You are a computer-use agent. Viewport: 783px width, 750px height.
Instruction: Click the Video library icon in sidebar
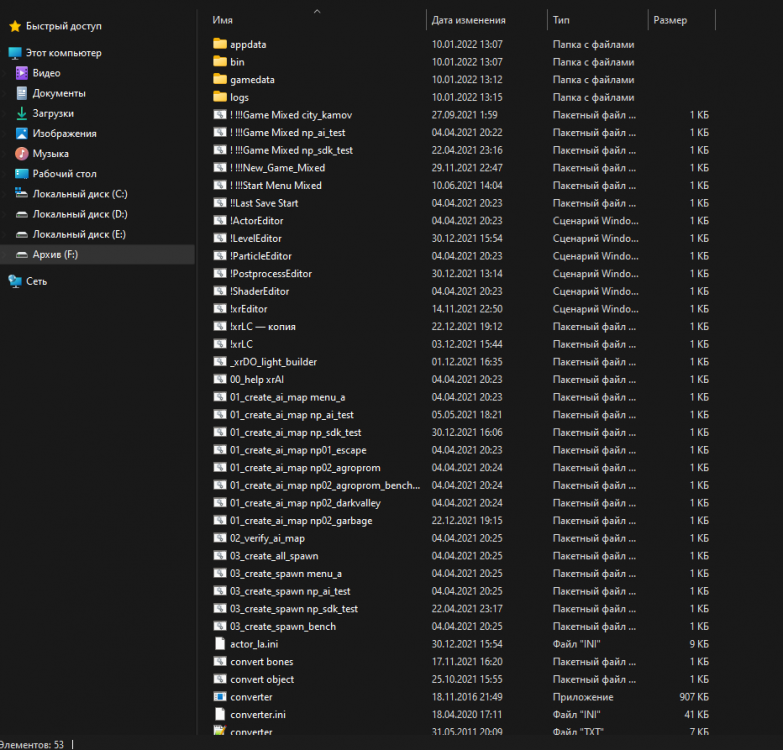(22, 73)
